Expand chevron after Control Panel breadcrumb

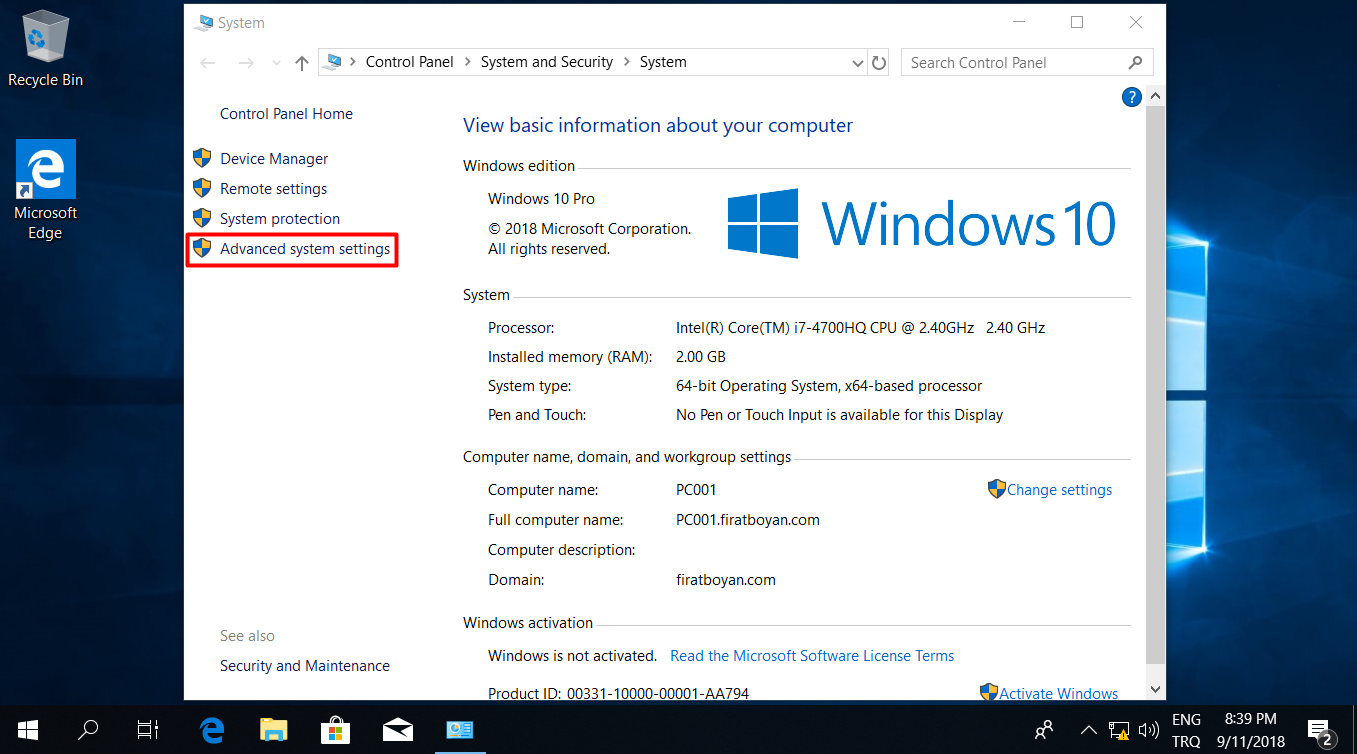(x=468, y=62)
